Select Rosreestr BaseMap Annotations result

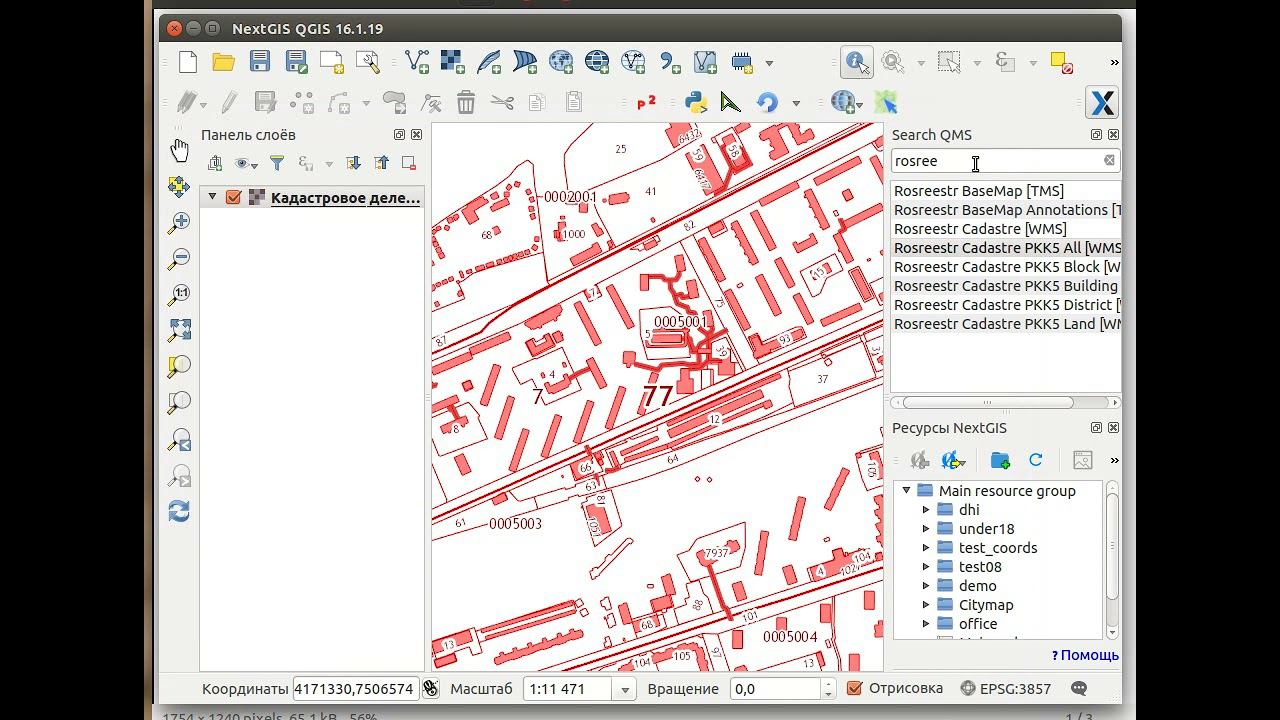(x=1006, y=210)
